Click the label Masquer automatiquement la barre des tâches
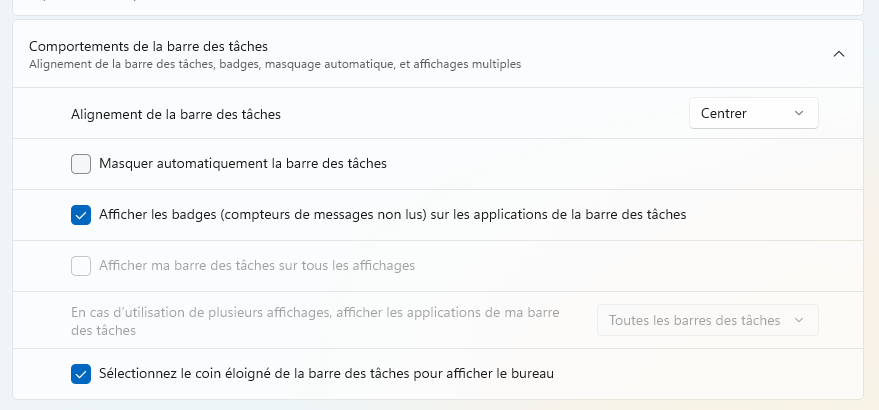The image size is (879, 410). tap(243, 164)
